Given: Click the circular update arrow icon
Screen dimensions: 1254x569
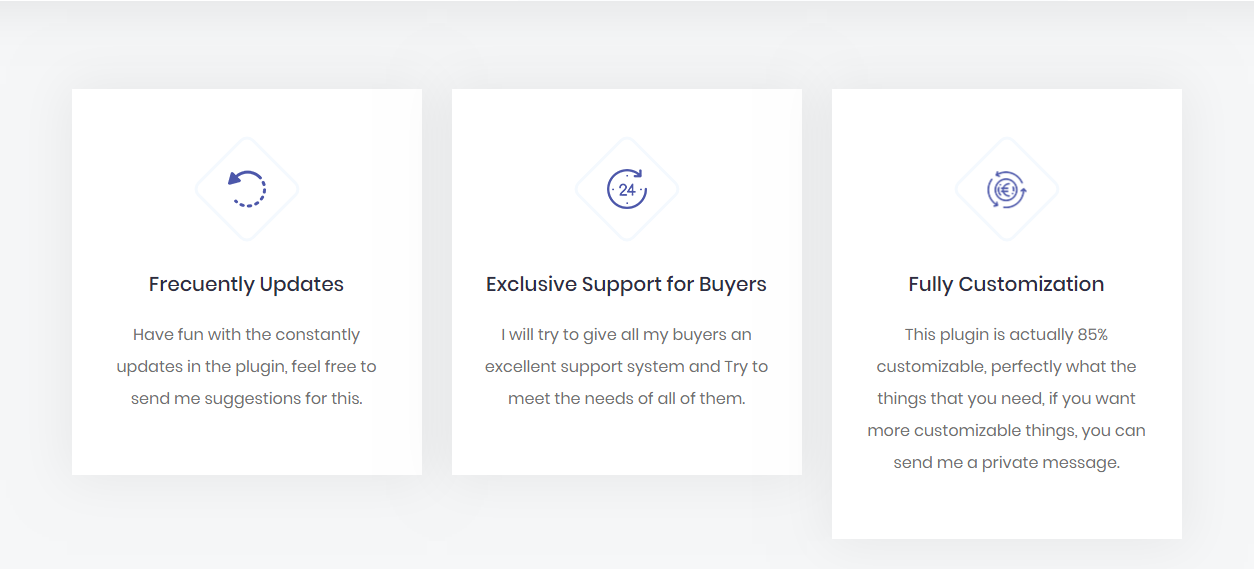Looking at the screenshot, I should (247, 189).
